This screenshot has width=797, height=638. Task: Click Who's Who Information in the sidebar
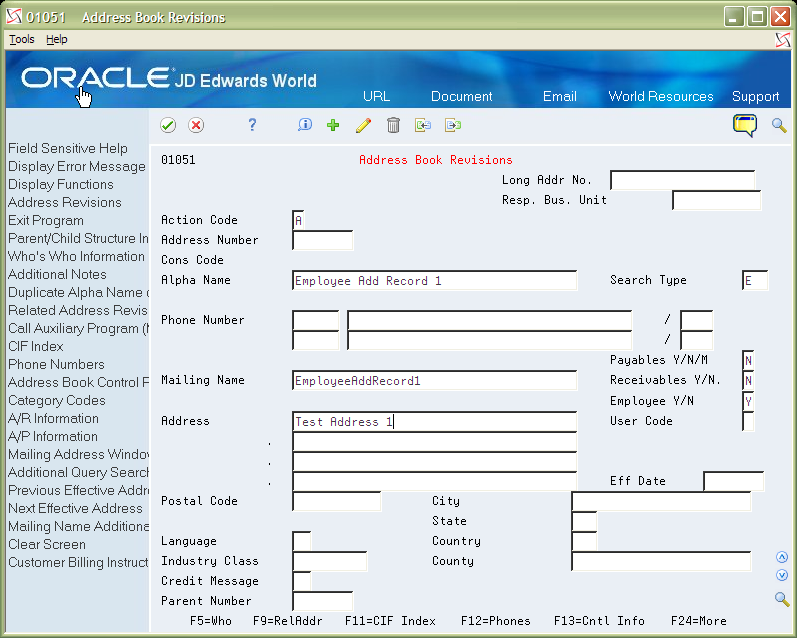click(x=76, y=256)
